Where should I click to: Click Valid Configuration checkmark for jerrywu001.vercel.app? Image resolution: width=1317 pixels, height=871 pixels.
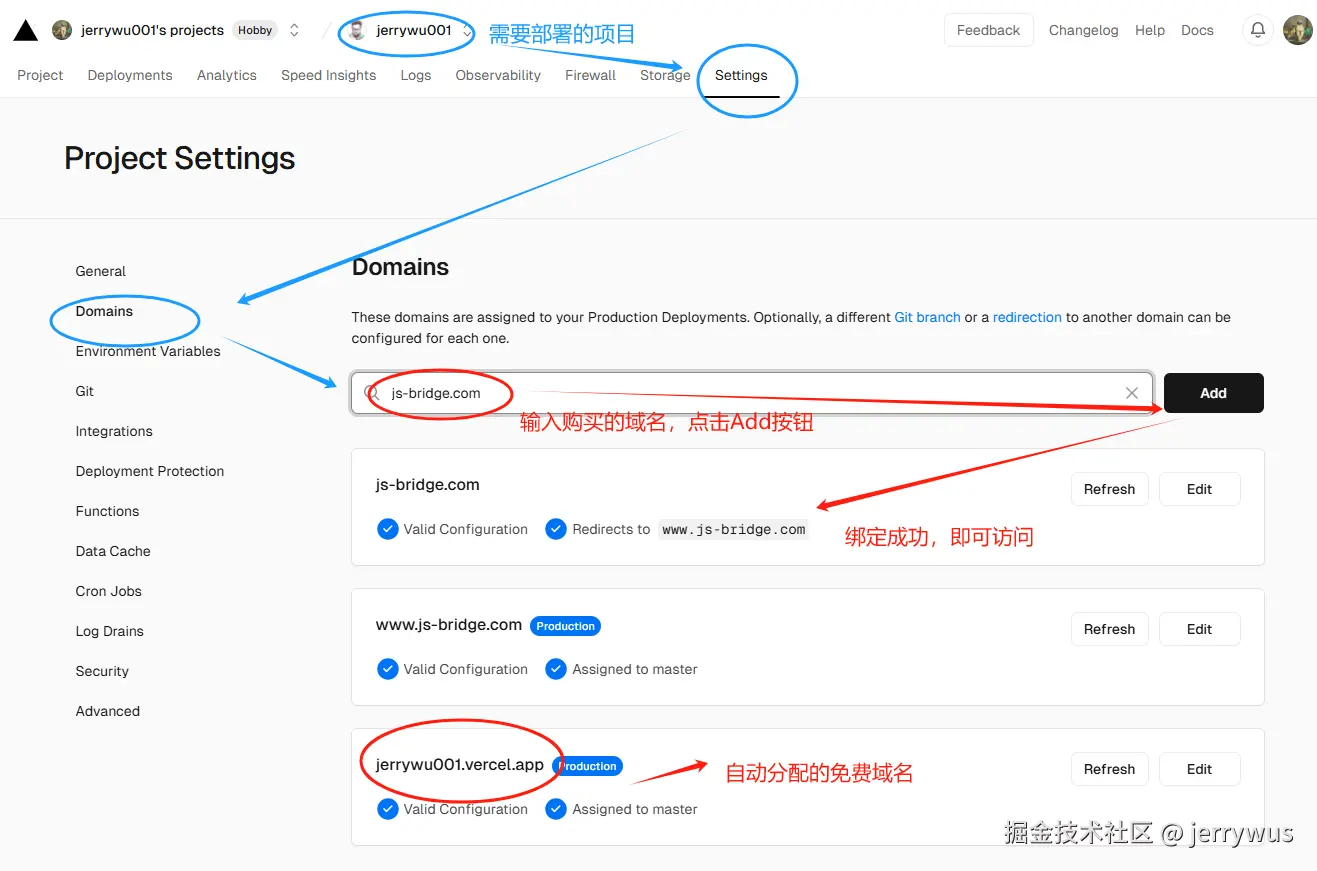coord(388,809)
